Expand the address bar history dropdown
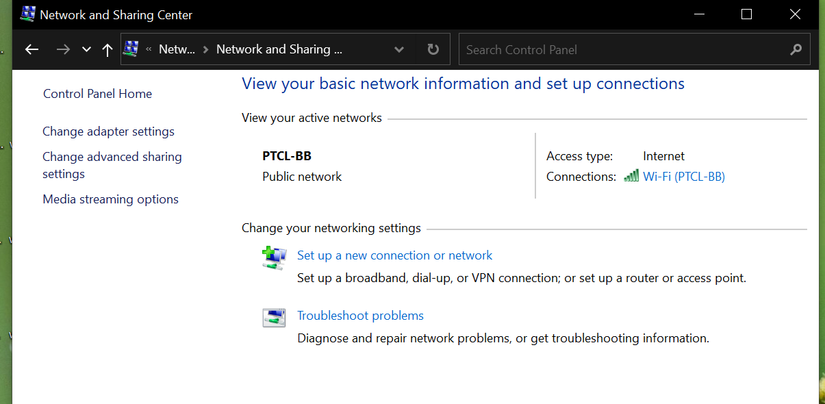The width and height of the screenshot is (825, 404). (399, 49)
